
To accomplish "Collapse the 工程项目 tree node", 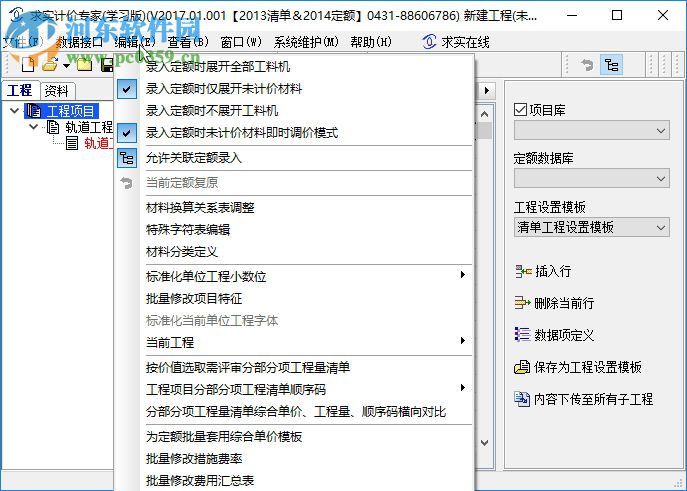I will [14, 111].
